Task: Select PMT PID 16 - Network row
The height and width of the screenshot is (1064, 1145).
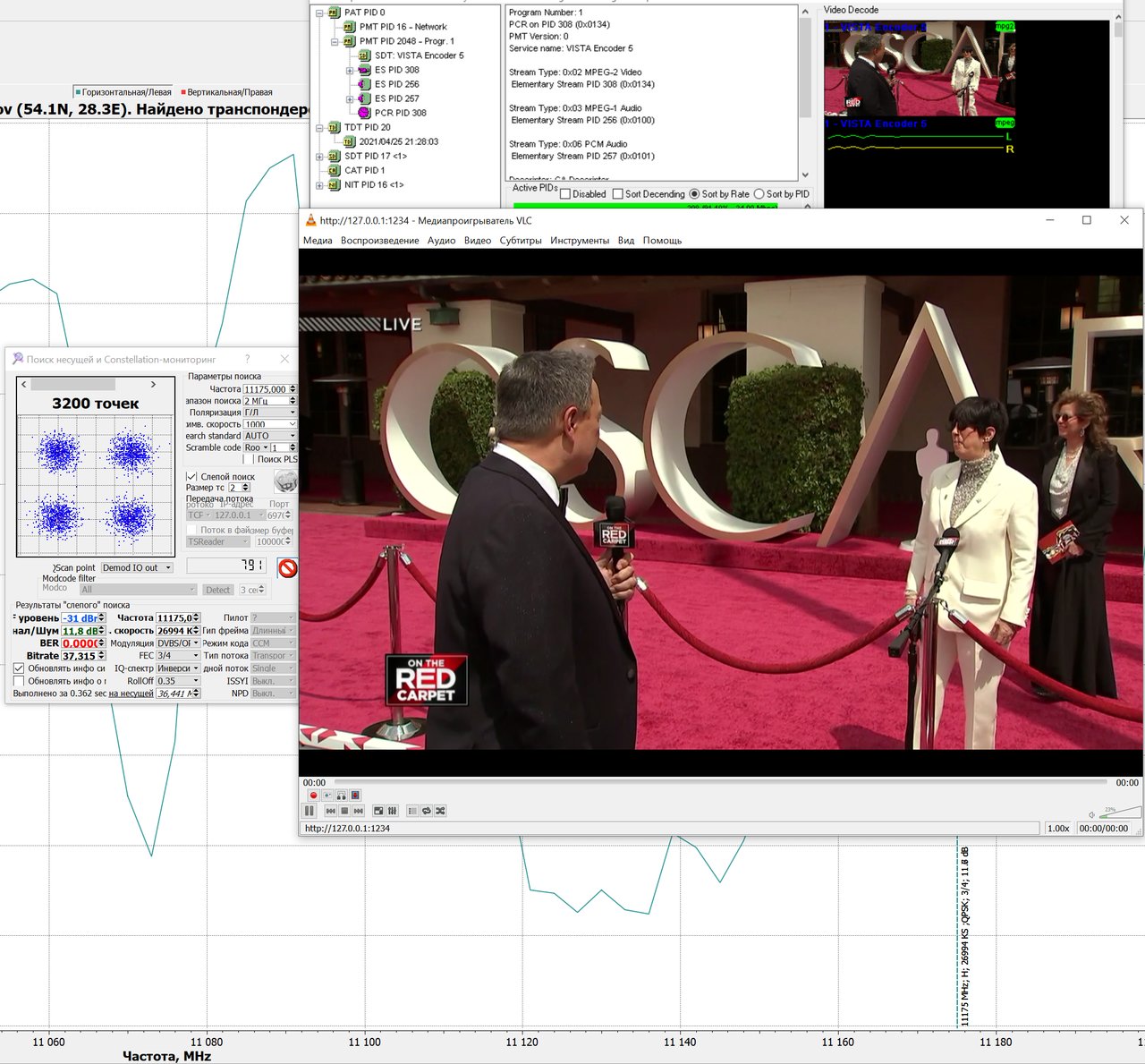Action: [403, 27]
